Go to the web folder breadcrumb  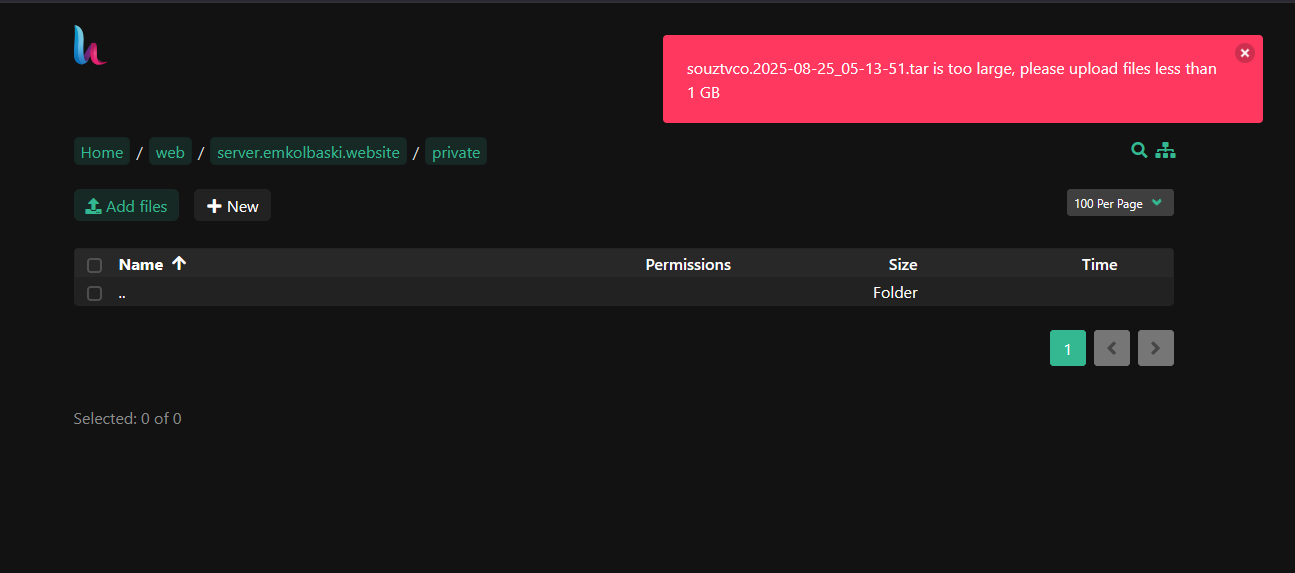(x=170, y=152)
